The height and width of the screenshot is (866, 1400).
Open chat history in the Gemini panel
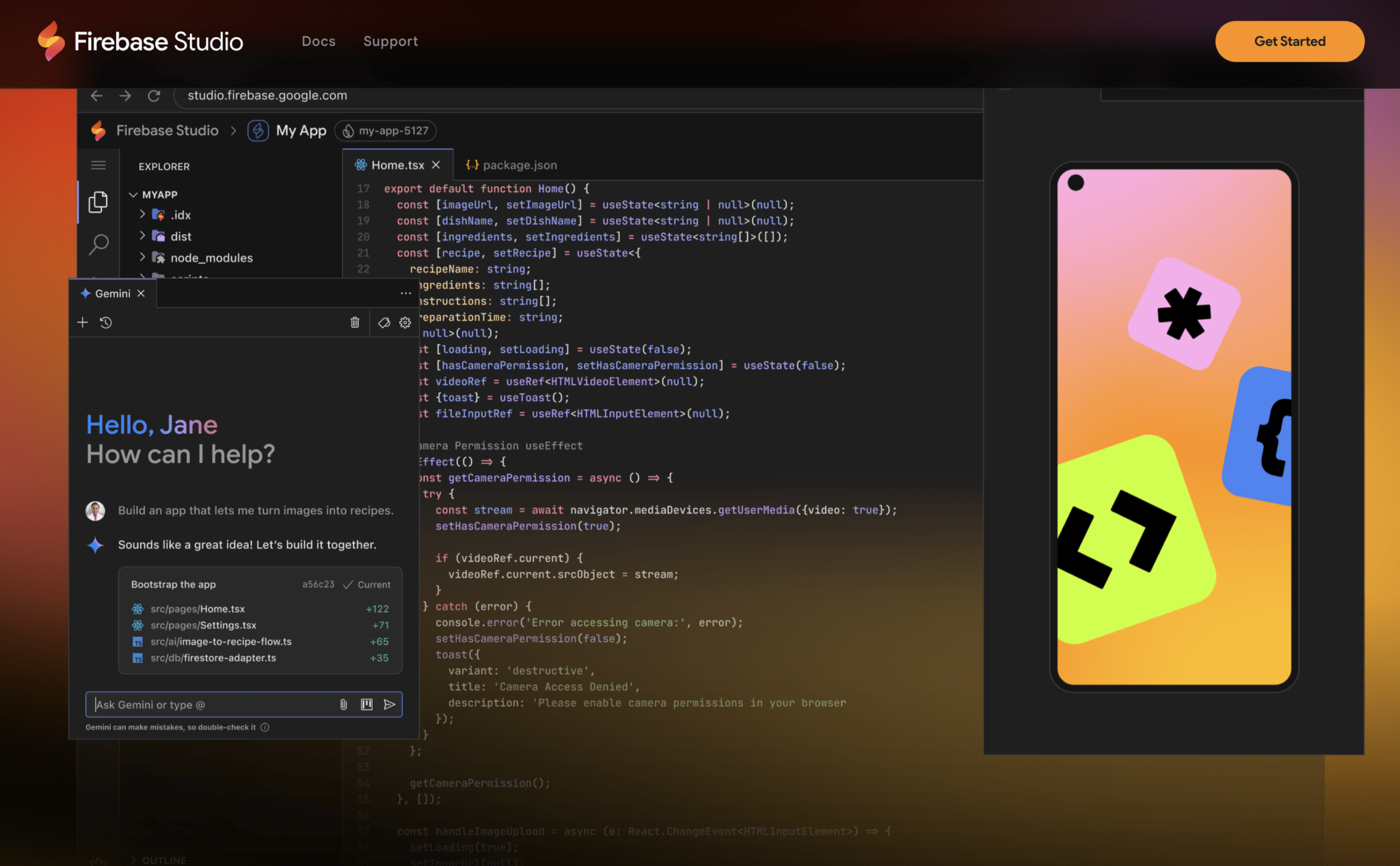[x=105, y=322]
